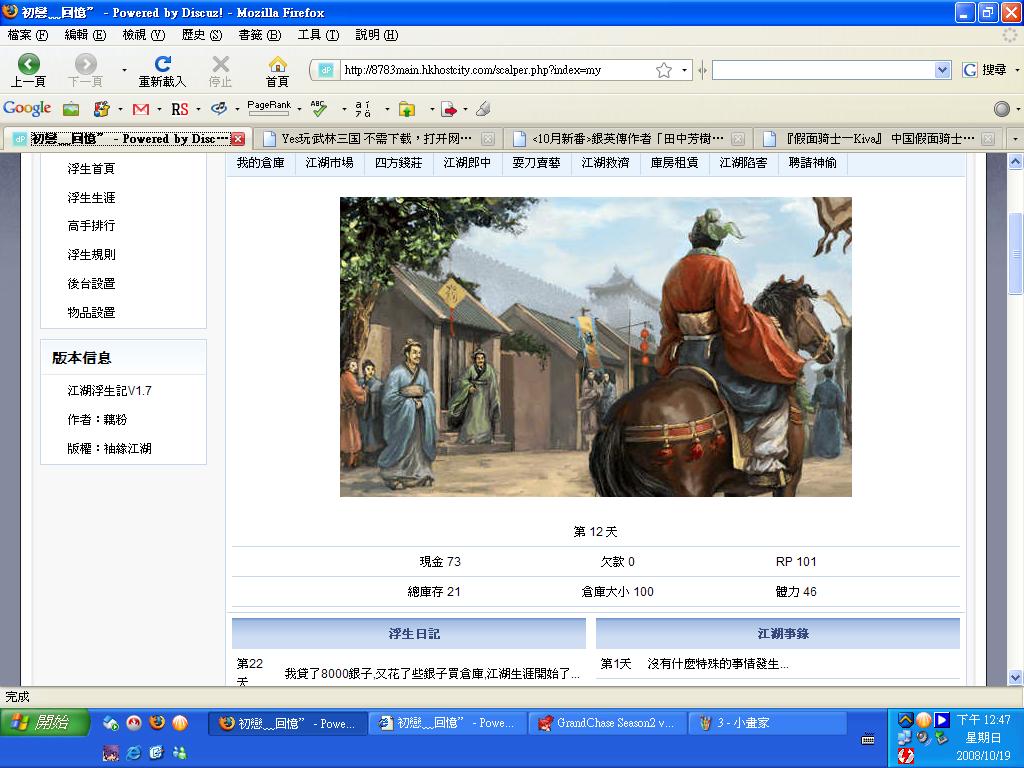The width and height of the screenshot is (1024, 768).
Task: Open the 聘請神偷 game tab
Action: pyautogui.click(x=812, y=163)
